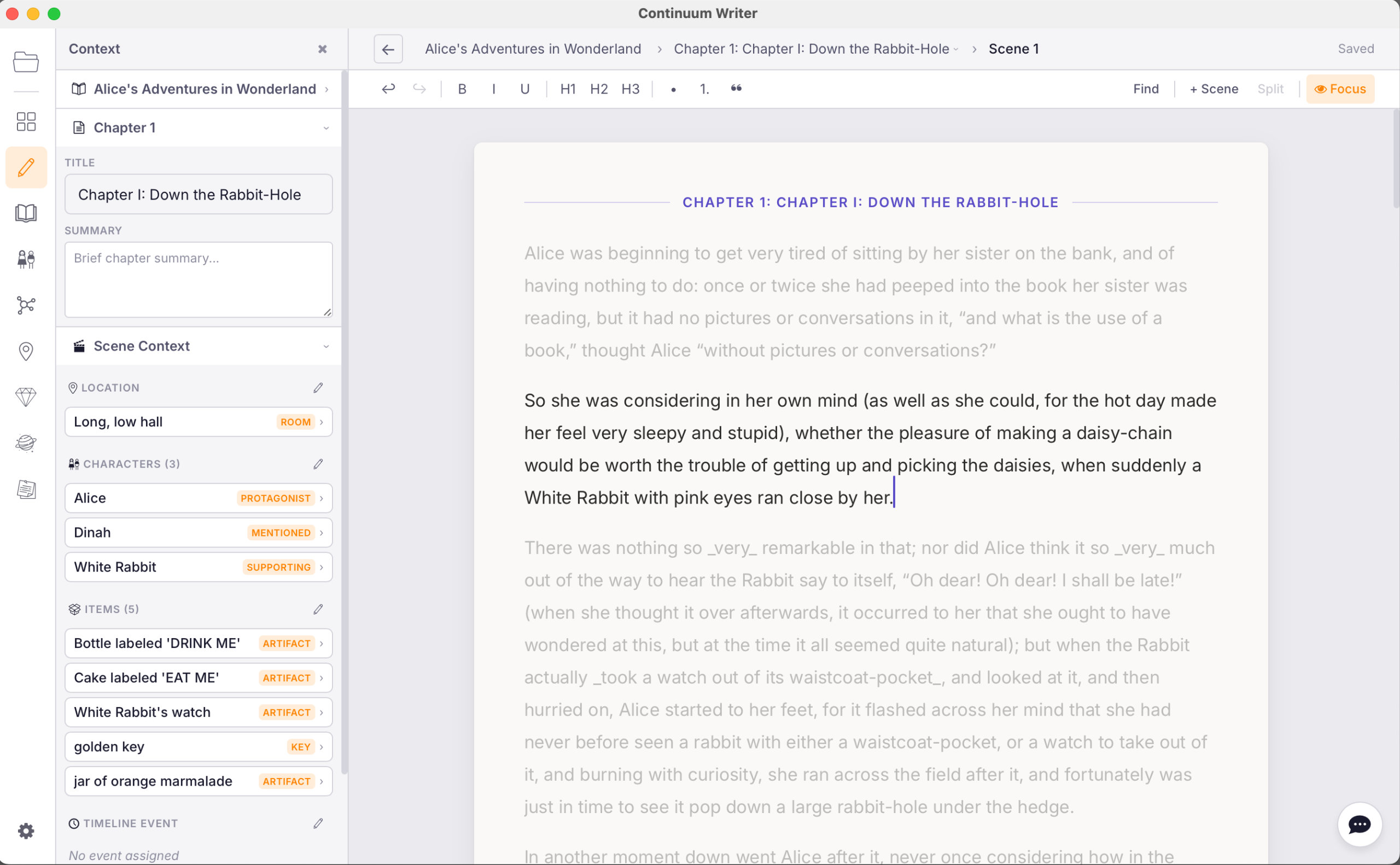Open the notes pages icon in sidebar
Viewport: 1400px width, 865px height.
pos(26,489)
